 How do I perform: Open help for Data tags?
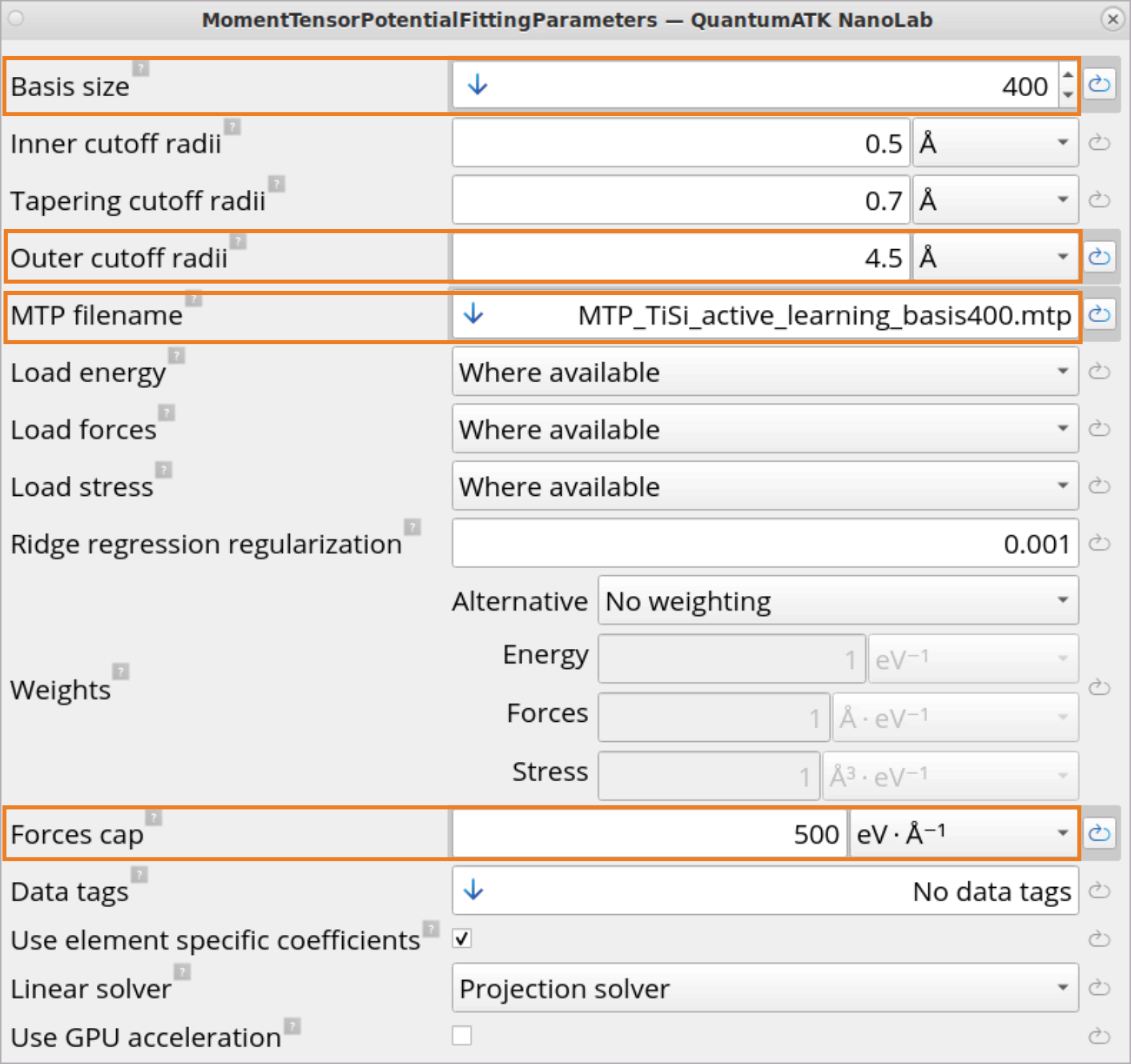pyautogui.click(x=139, y=875)
